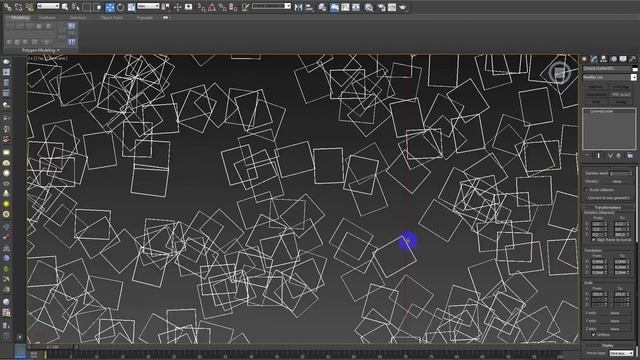Select the Link tool in main toolbar
The image size is (640, 360).
click(x=7, y=7)
